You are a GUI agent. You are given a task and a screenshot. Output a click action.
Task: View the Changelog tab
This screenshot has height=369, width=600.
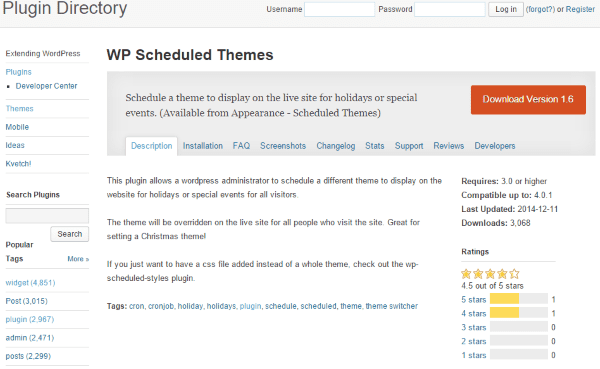[x=336, y=146]
